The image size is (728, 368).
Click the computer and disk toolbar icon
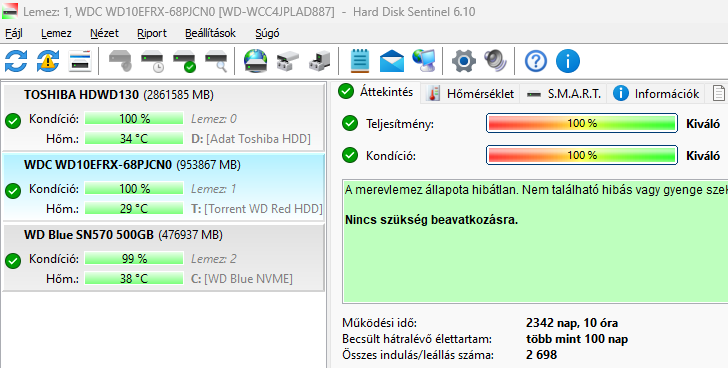[x=320, y=61]
